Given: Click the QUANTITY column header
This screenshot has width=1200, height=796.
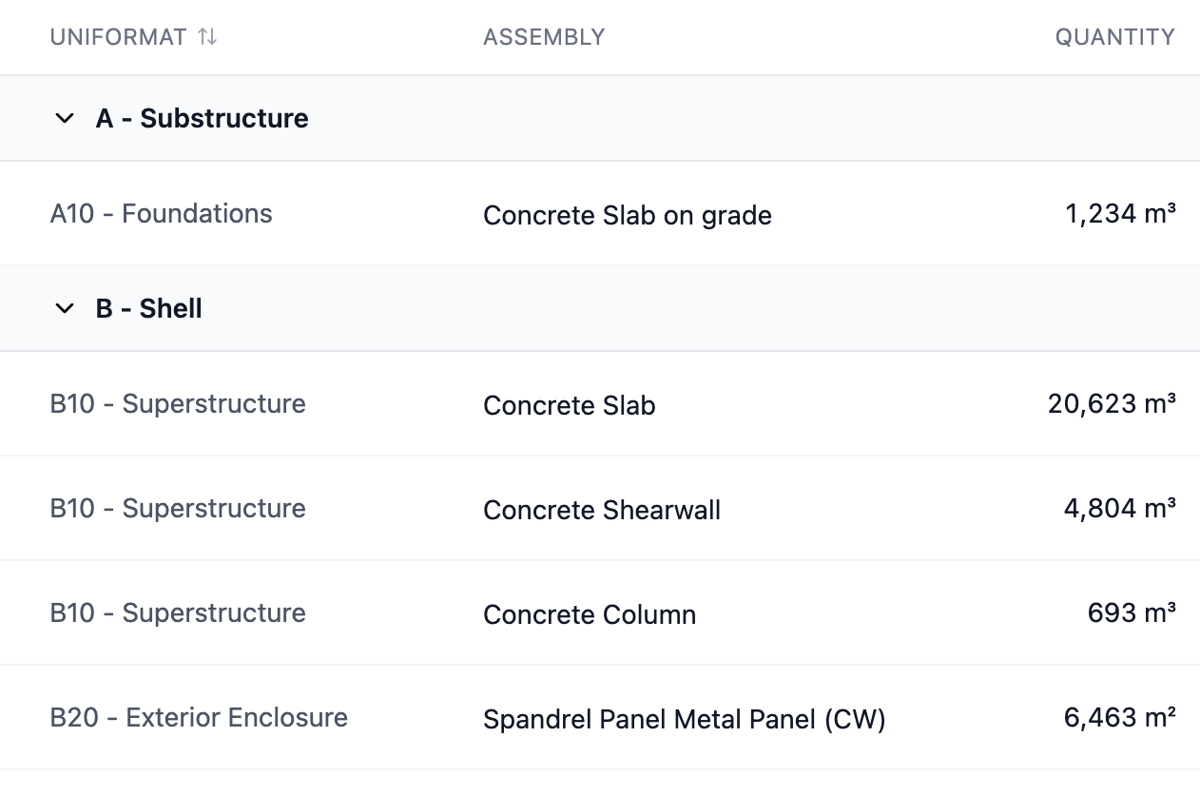Looking at the screenshot, I should click(1115, 37).
